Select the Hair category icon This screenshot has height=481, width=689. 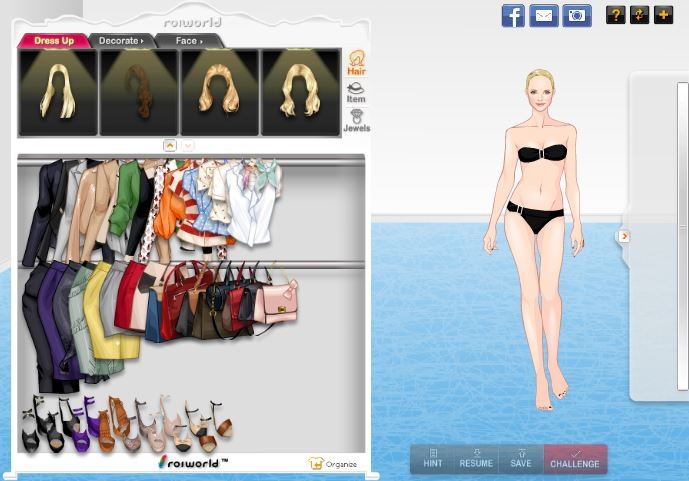[356, 63]
